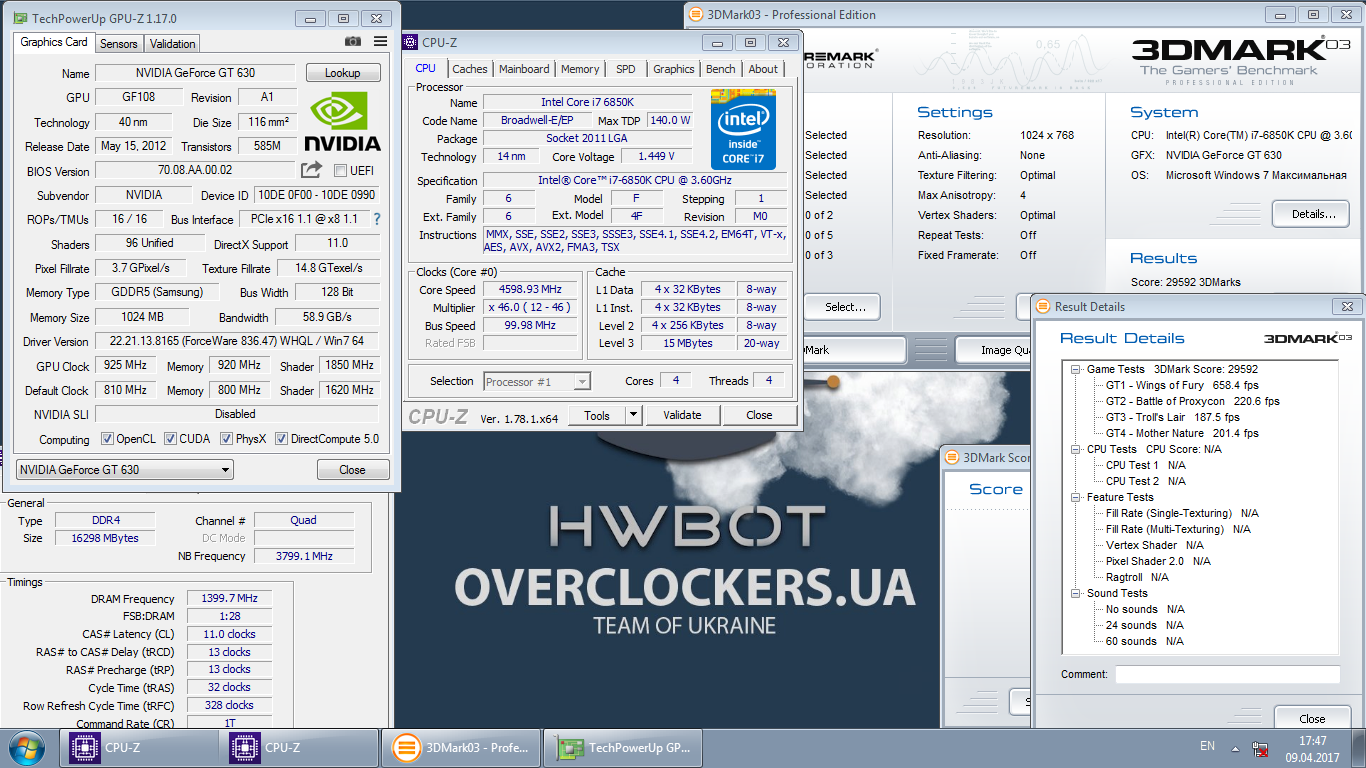Switch to the Validation tab in GPU-Z
This screenshot has width=1366, height=768.
tap(173, 43)
